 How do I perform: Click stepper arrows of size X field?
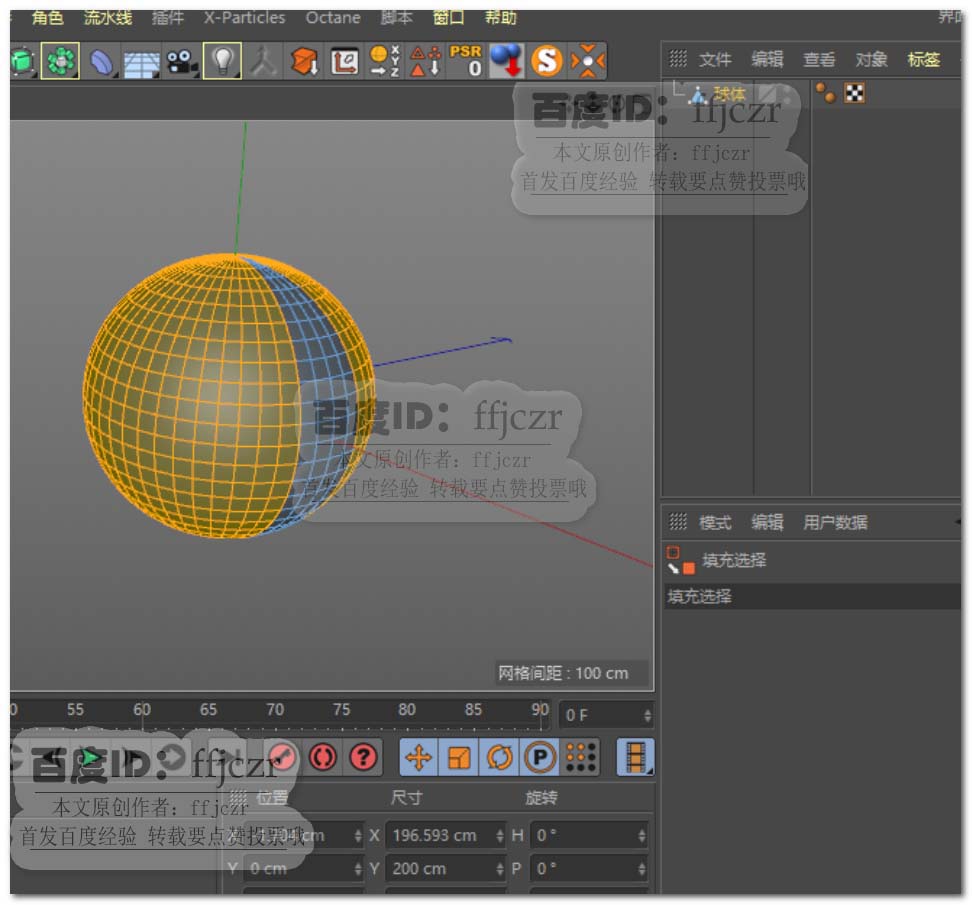(500, 836)
